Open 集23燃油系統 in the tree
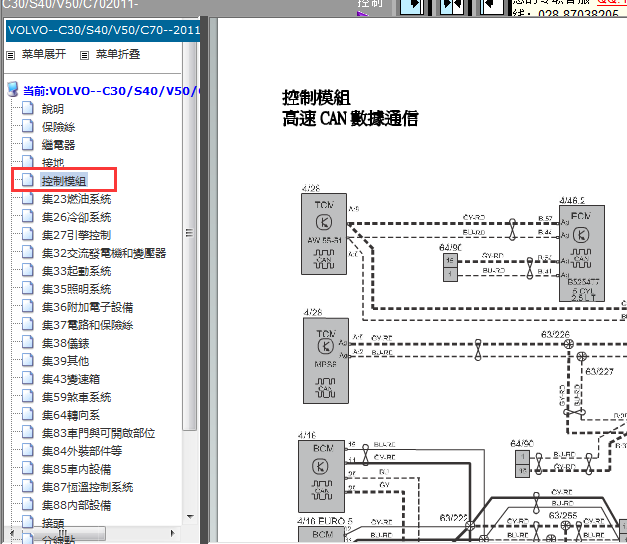 [76, 199]
